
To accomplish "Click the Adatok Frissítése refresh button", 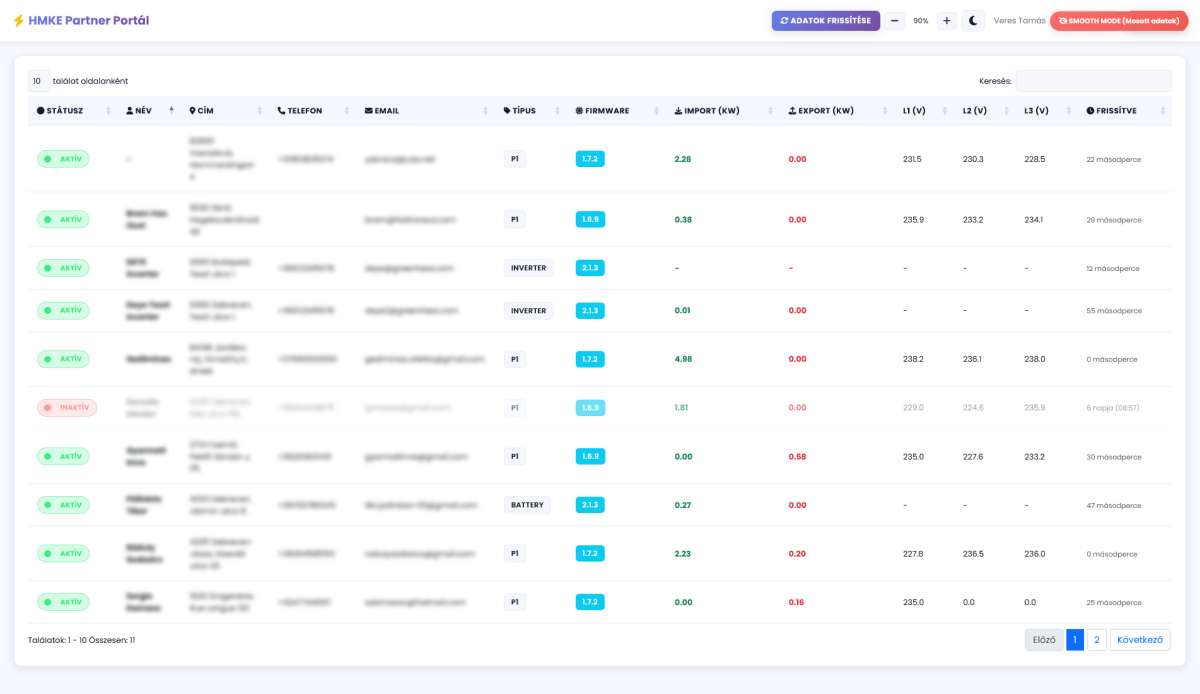I will (x=825, y=21).
